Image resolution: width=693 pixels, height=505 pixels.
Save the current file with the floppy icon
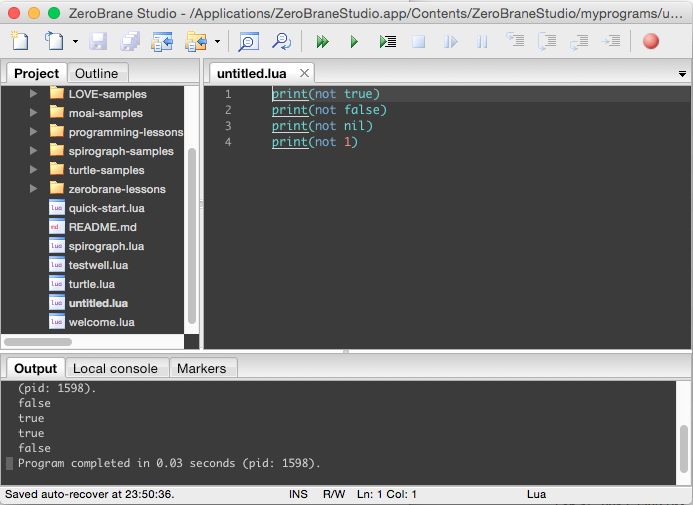pos(98,42)
